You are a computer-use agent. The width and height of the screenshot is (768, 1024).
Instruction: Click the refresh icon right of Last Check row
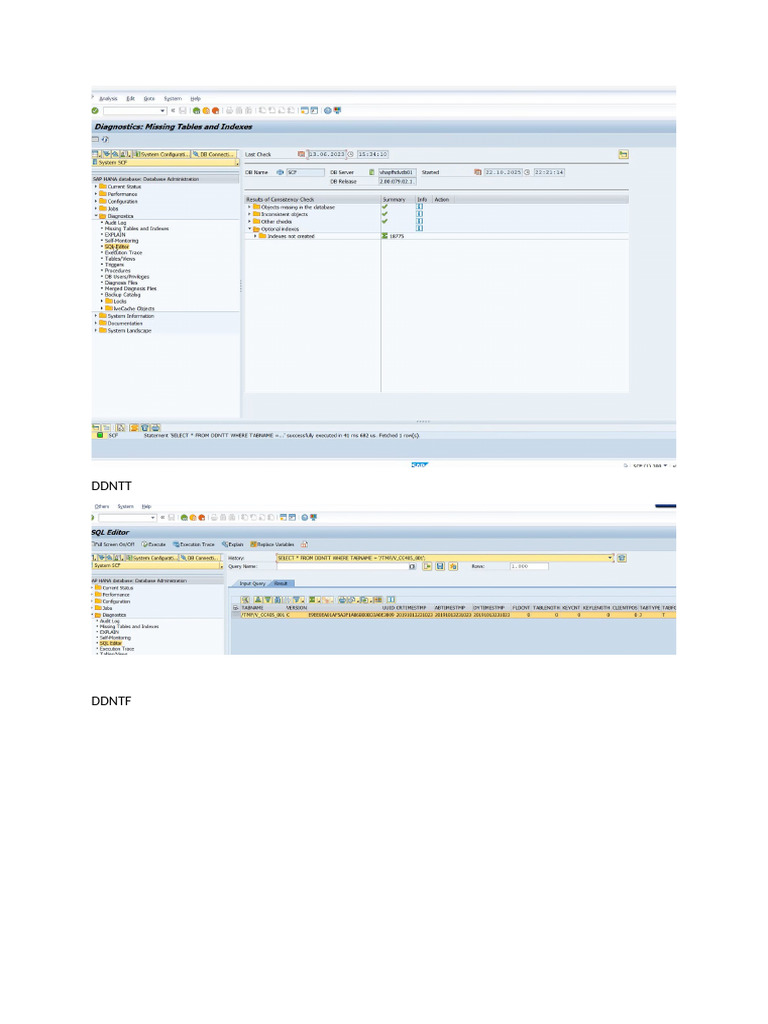coord(623,154)
